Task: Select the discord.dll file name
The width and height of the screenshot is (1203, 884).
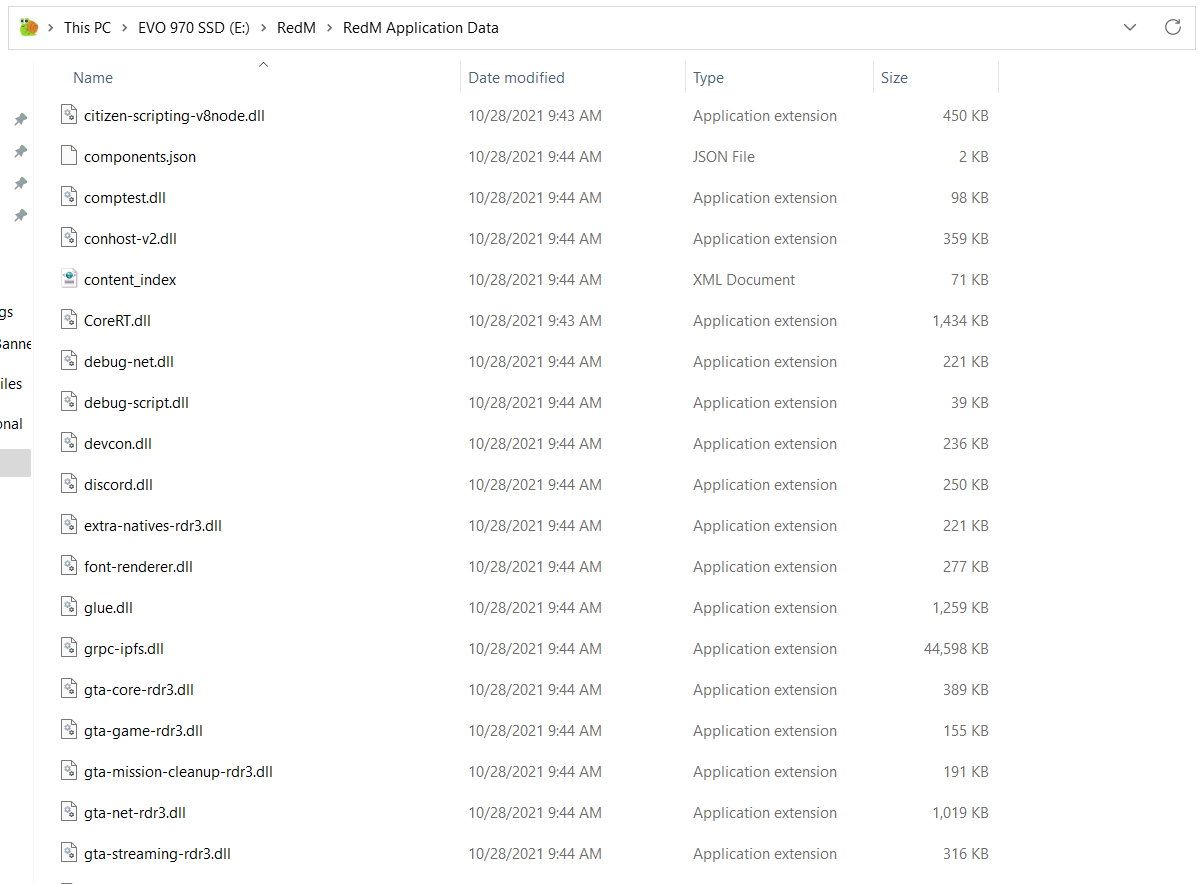Action: coord(118,484)
